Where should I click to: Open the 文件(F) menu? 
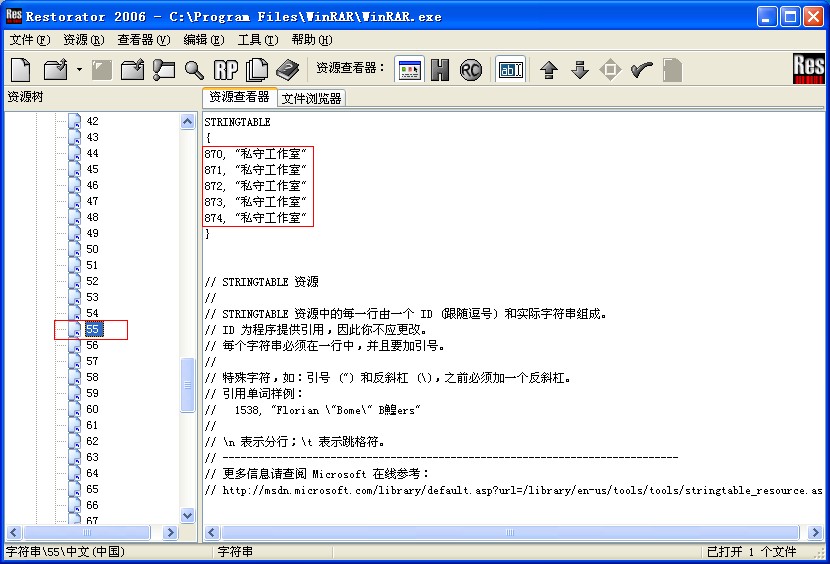click(x=29, y=40)
